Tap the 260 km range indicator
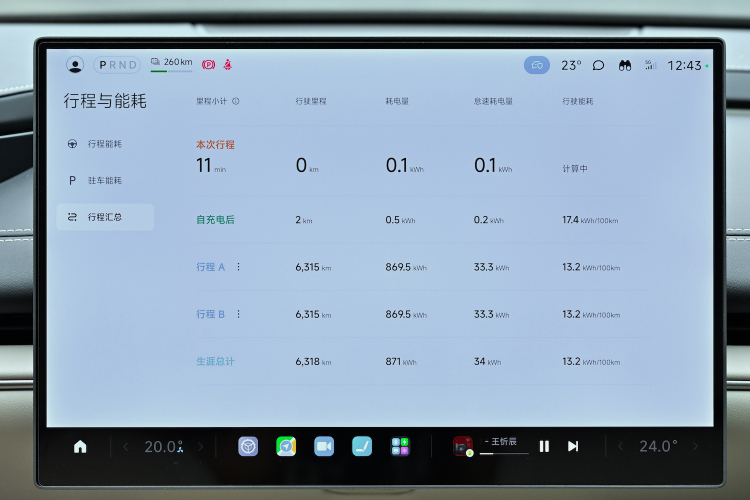750x500 pixels. point(172,64)
